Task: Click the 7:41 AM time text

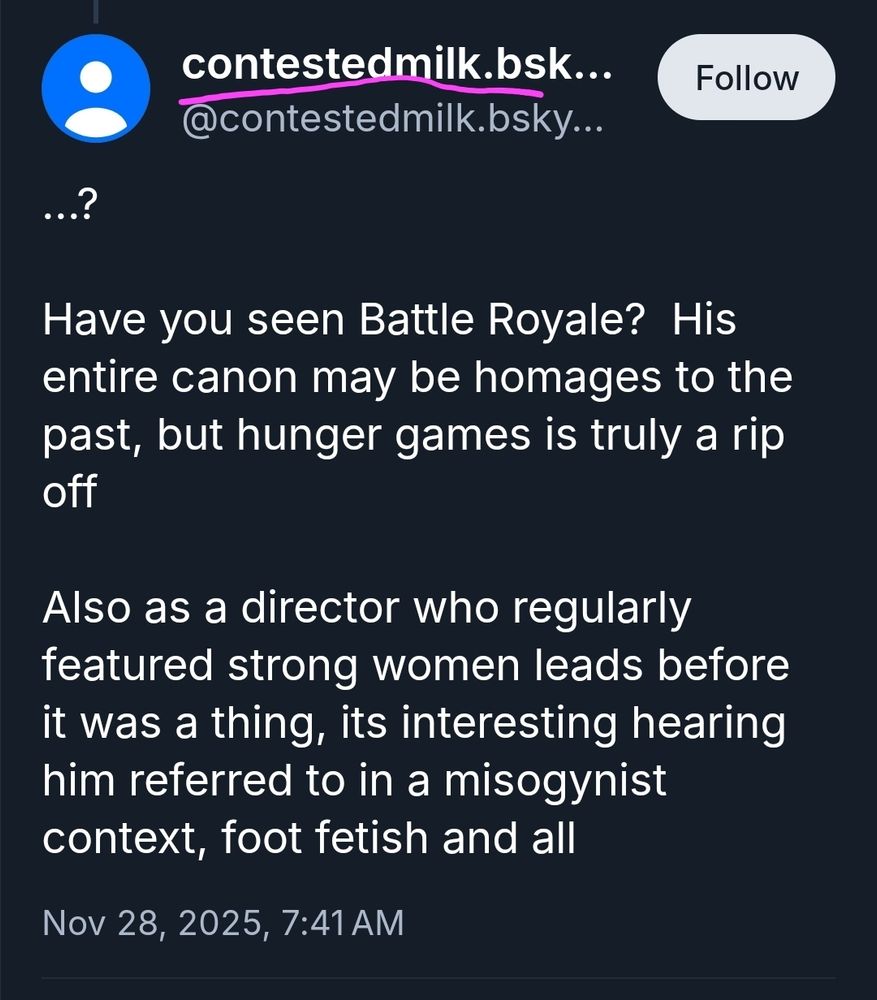Action: (x=345, y=921)
